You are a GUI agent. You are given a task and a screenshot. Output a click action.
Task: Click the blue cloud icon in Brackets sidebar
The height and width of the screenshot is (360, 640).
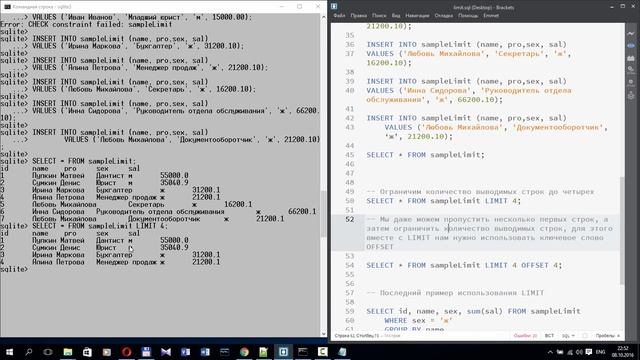pos(631,46)
